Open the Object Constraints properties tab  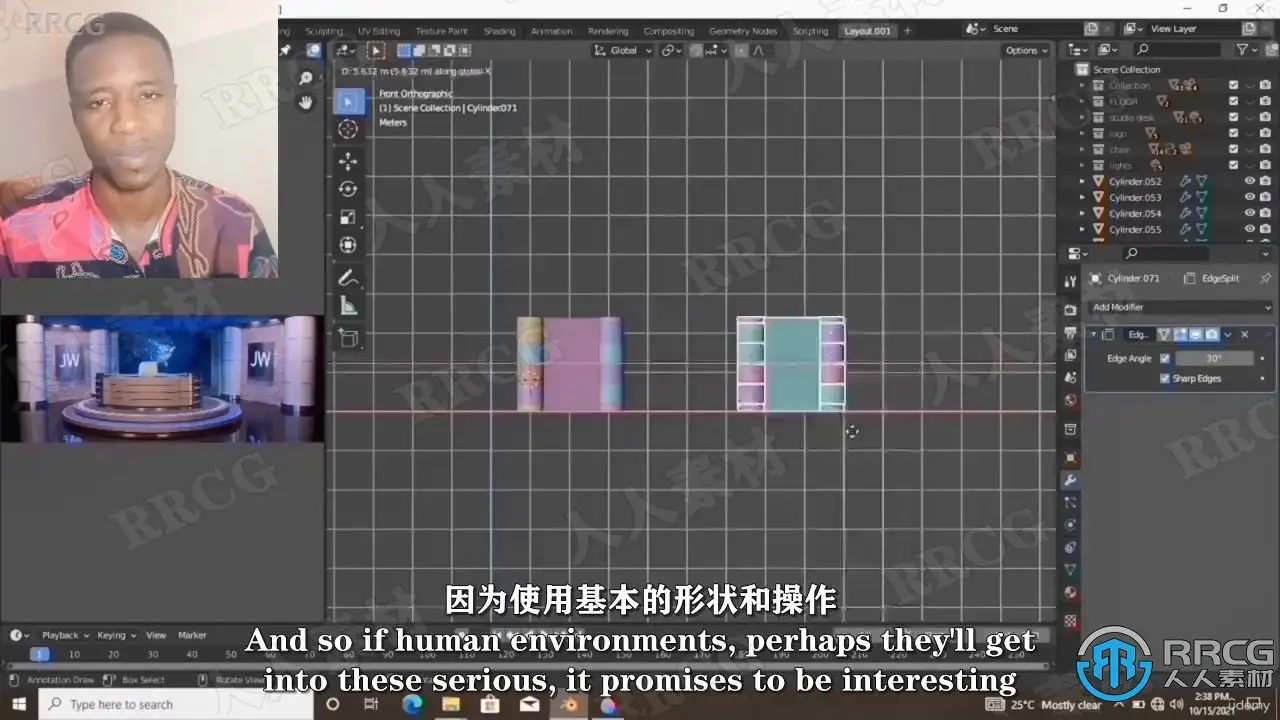pyautogui.click(x=1071, y=548)
